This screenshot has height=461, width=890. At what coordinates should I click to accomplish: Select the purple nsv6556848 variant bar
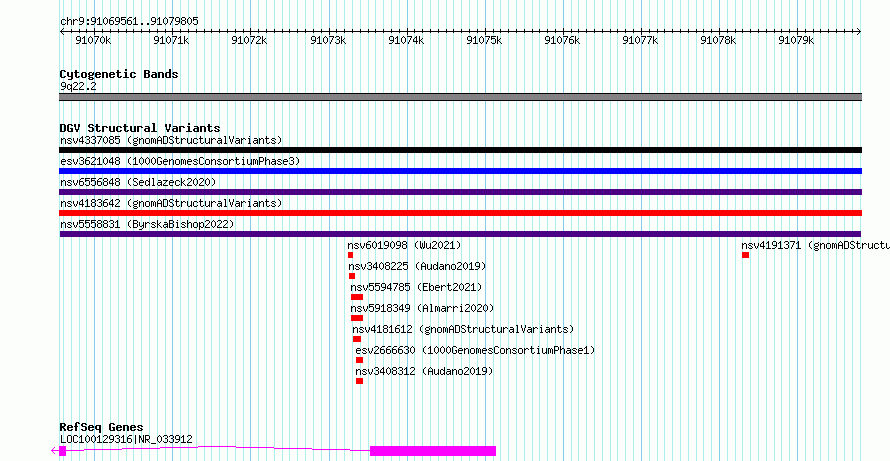(x=460, y=192)
